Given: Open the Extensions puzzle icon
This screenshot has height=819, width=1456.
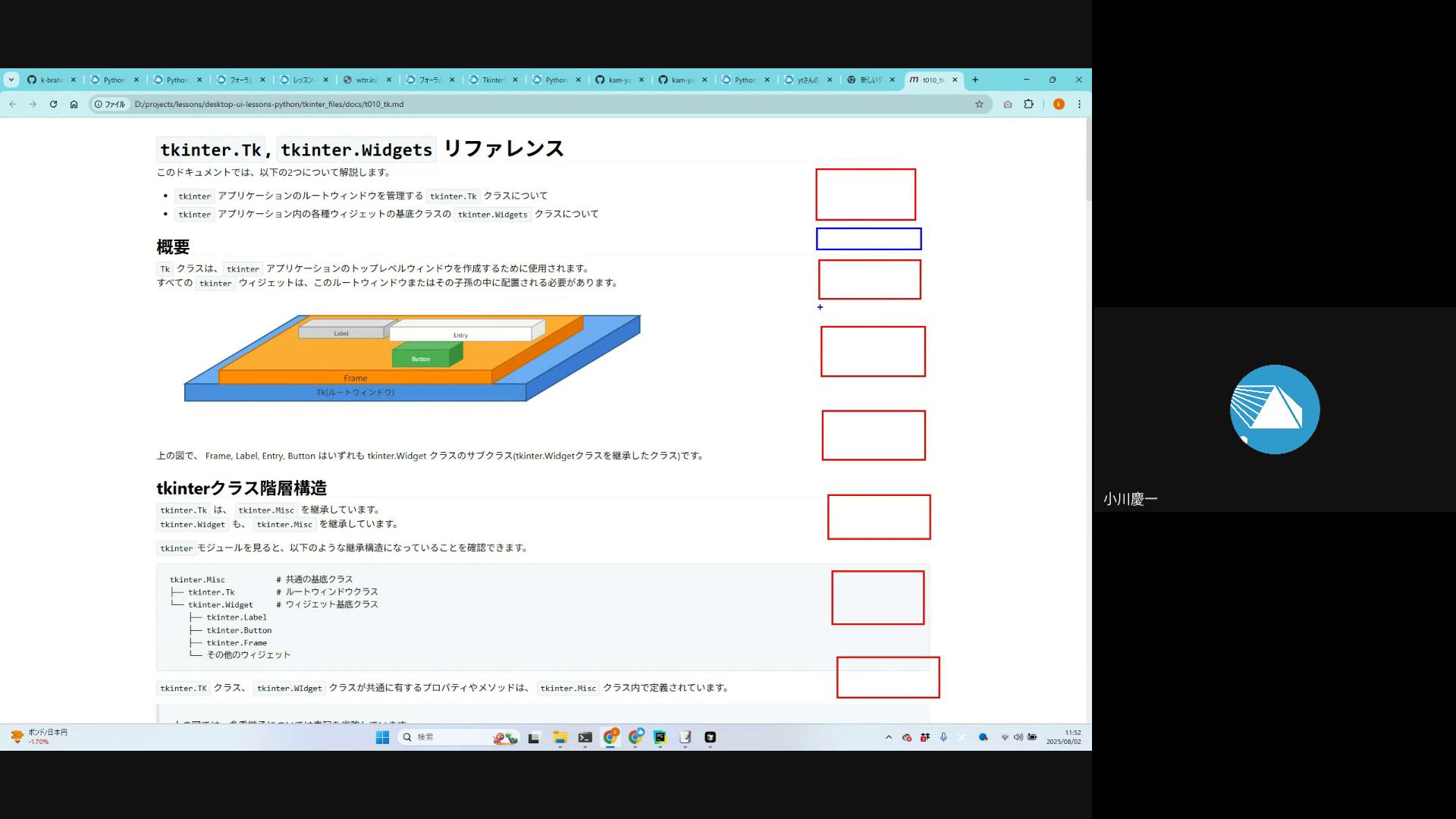Looking at the screenshot, I should [x=1028, y=105].
